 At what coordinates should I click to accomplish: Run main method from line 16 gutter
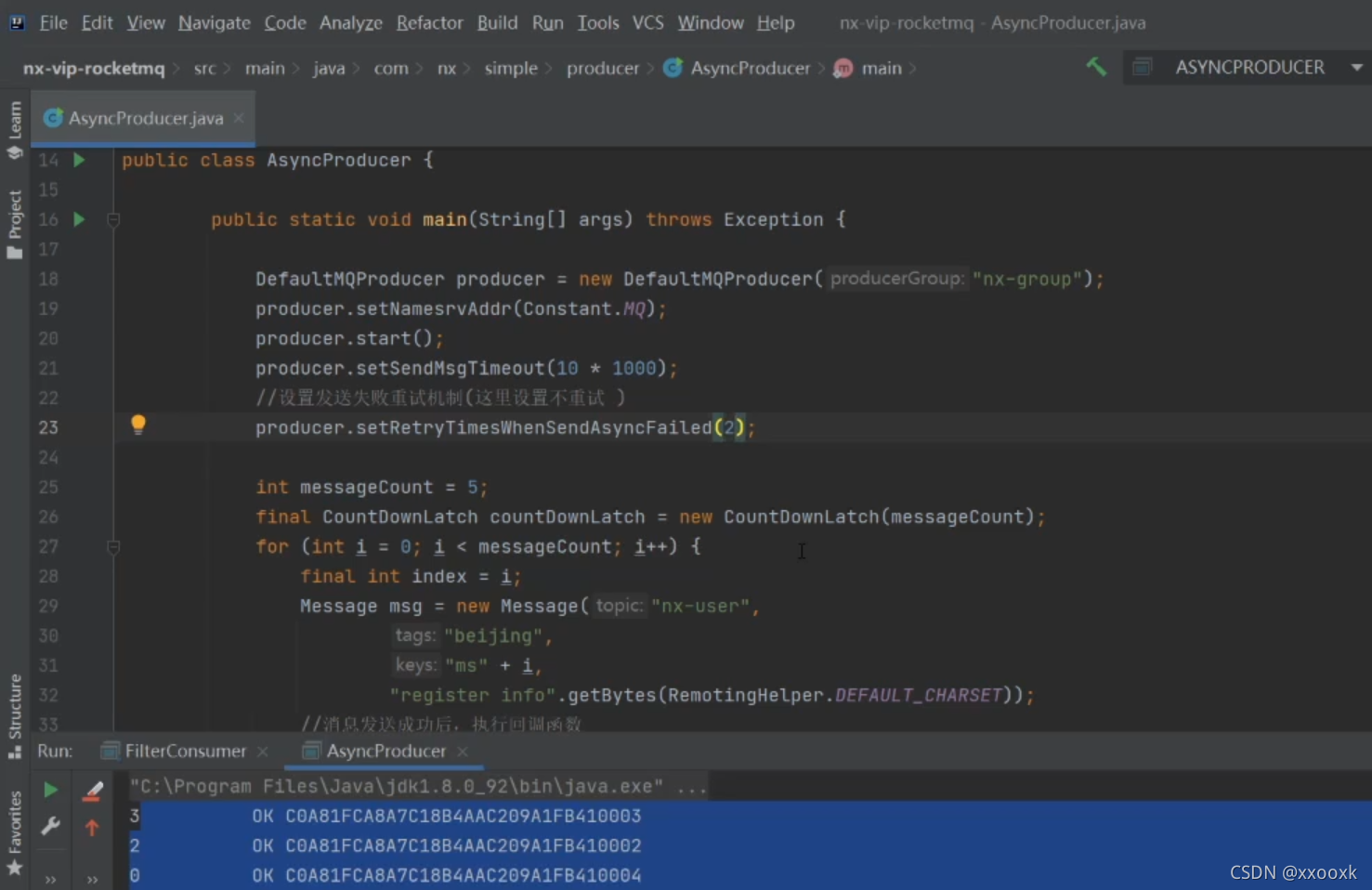[x=79, y=219]
